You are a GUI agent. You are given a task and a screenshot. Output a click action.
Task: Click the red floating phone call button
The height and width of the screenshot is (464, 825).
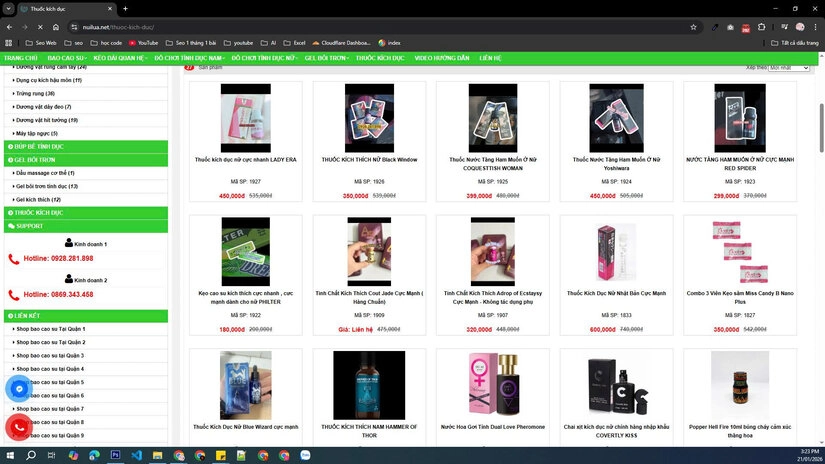[19, 427]
